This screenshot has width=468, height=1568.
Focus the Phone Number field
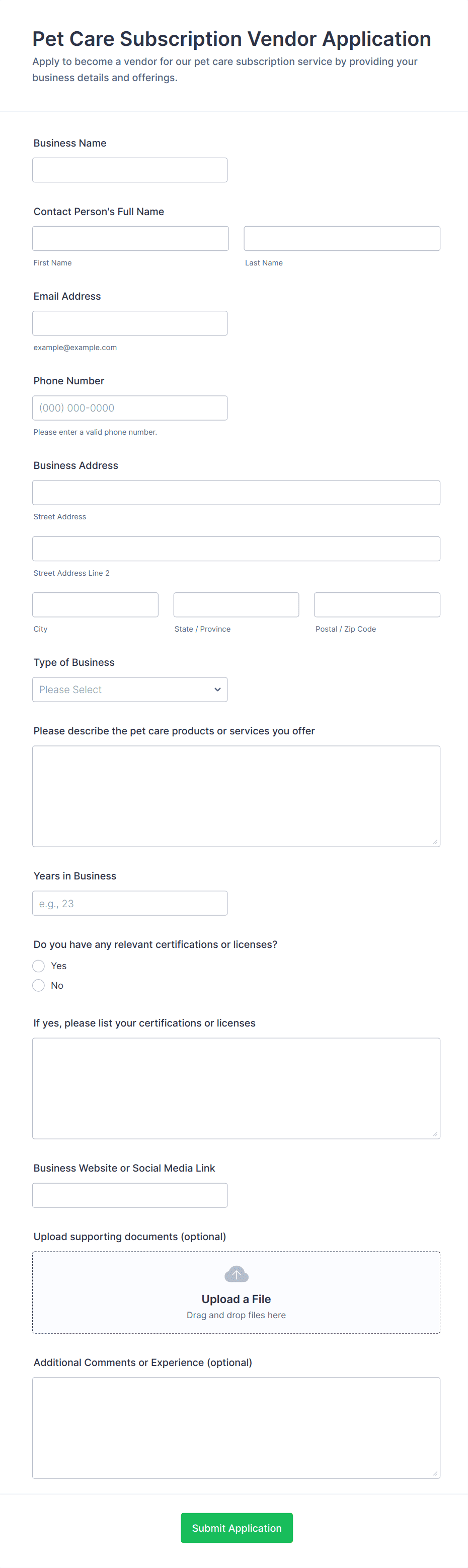point(129,407)
